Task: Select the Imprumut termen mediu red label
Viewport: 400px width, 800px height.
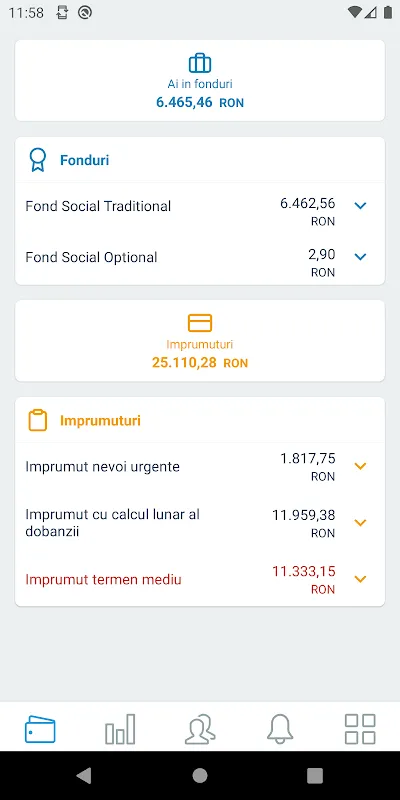Action: coord(104,580)
